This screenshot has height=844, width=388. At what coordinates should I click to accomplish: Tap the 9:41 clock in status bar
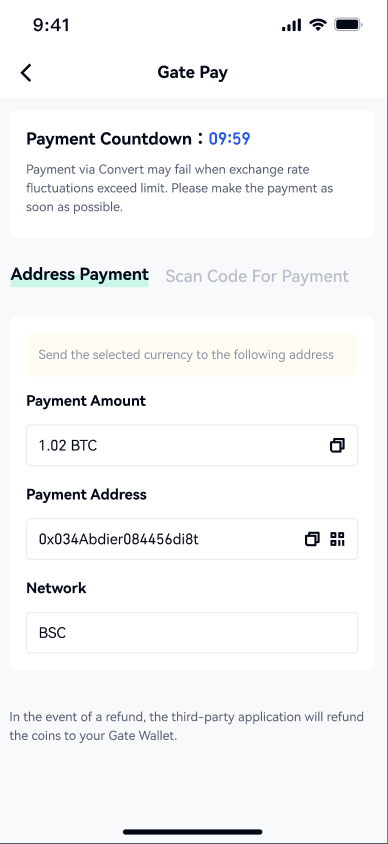[x=51, y=25]
